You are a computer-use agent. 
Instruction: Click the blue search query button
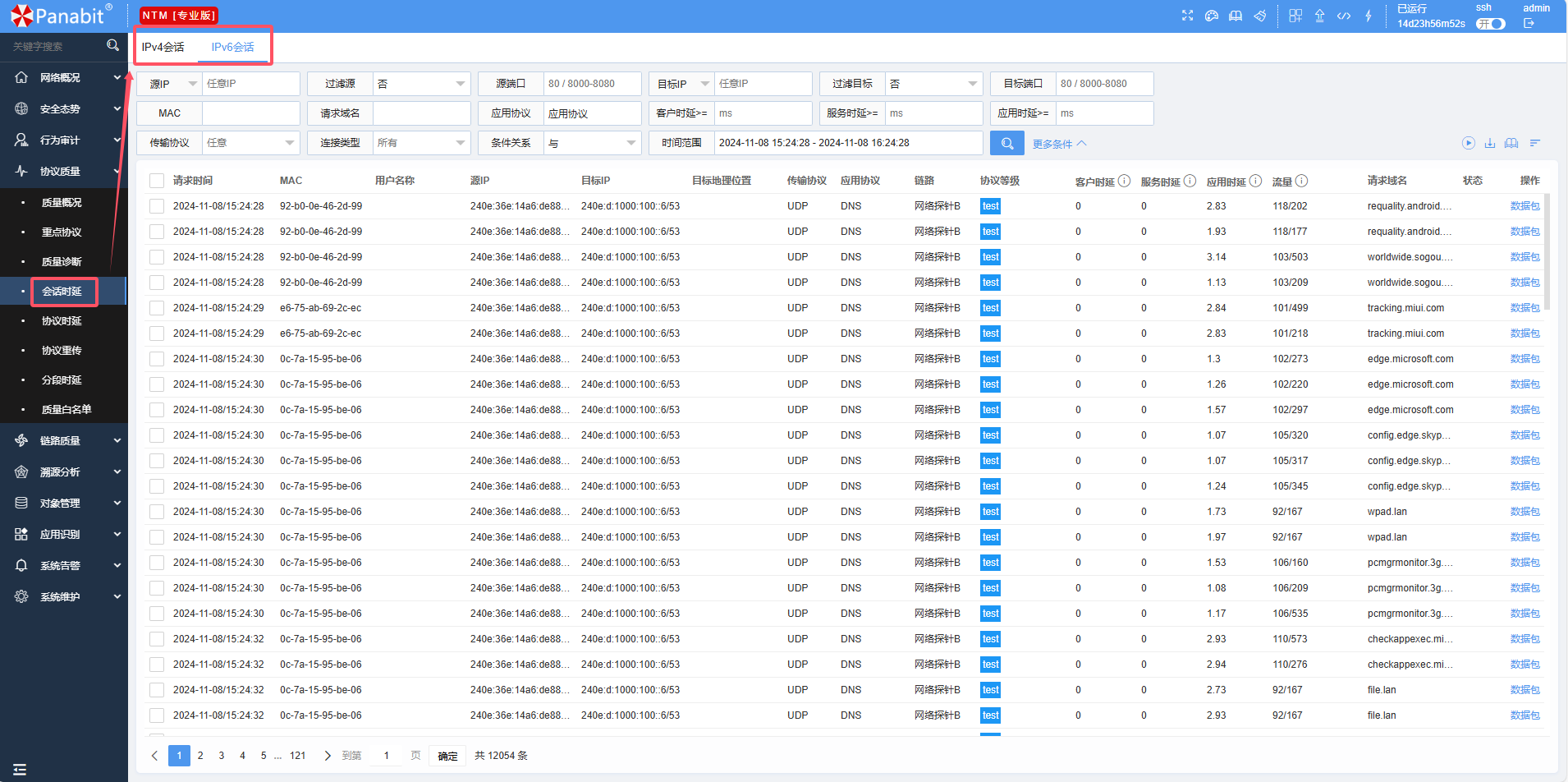click(1006, 143)
